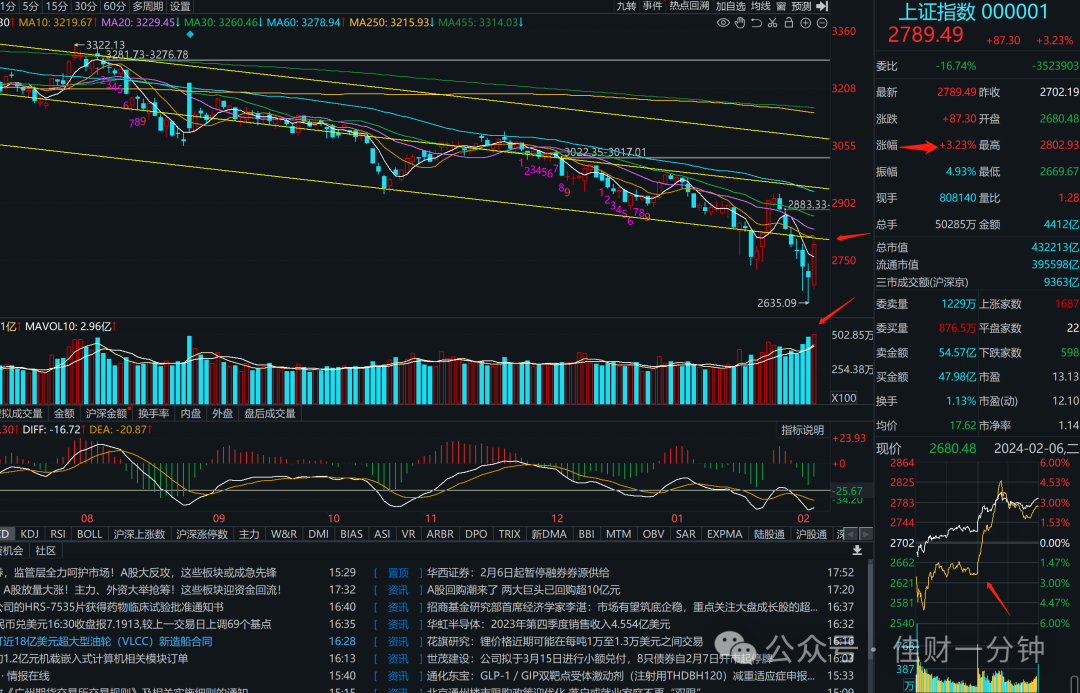Click the 加自选 add-to-watchlist button
The height and width of the screenshot is (693, 1080).
730,6
